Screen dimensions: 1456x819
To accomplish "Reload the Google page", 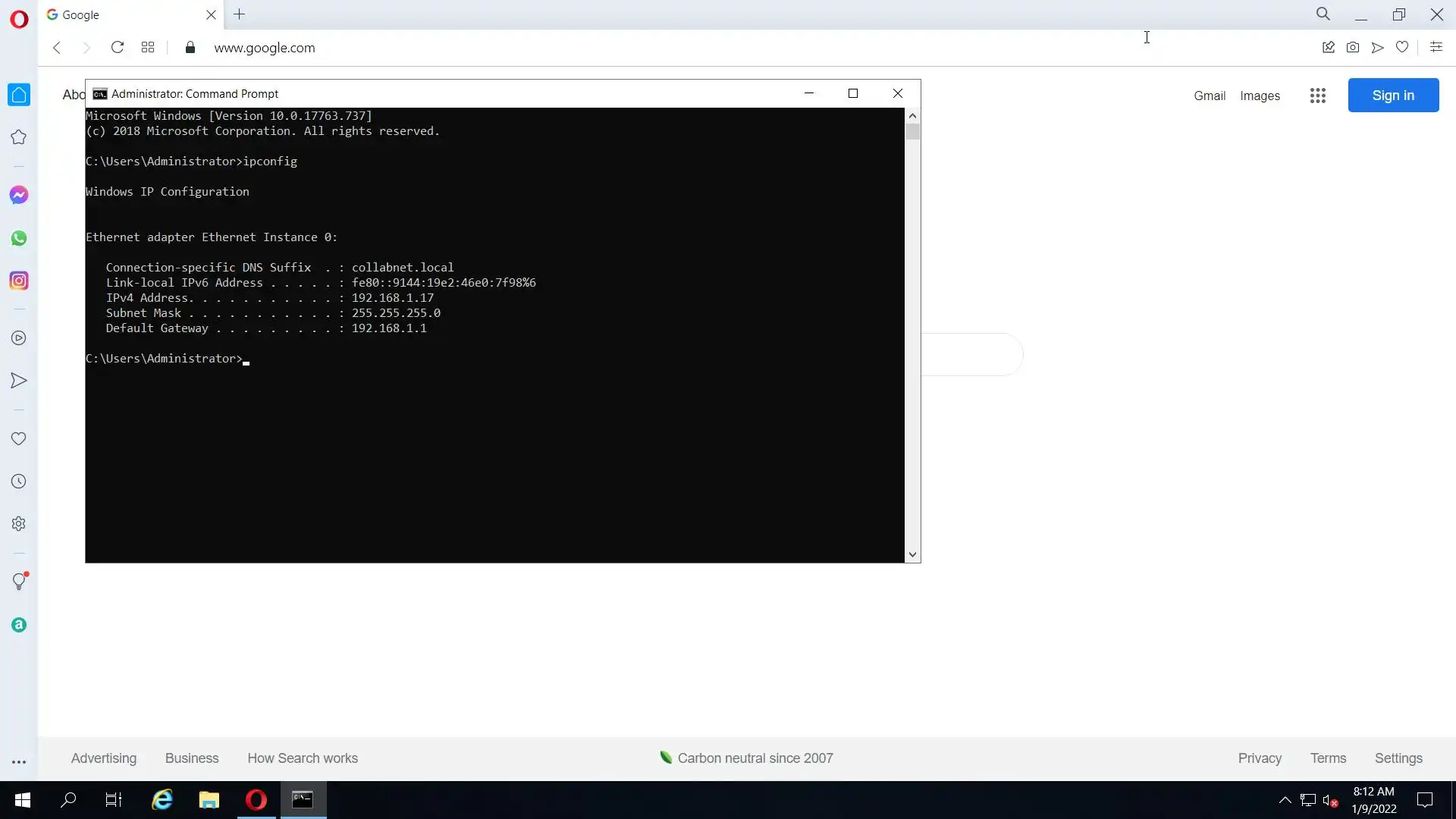I will point(117,48).
